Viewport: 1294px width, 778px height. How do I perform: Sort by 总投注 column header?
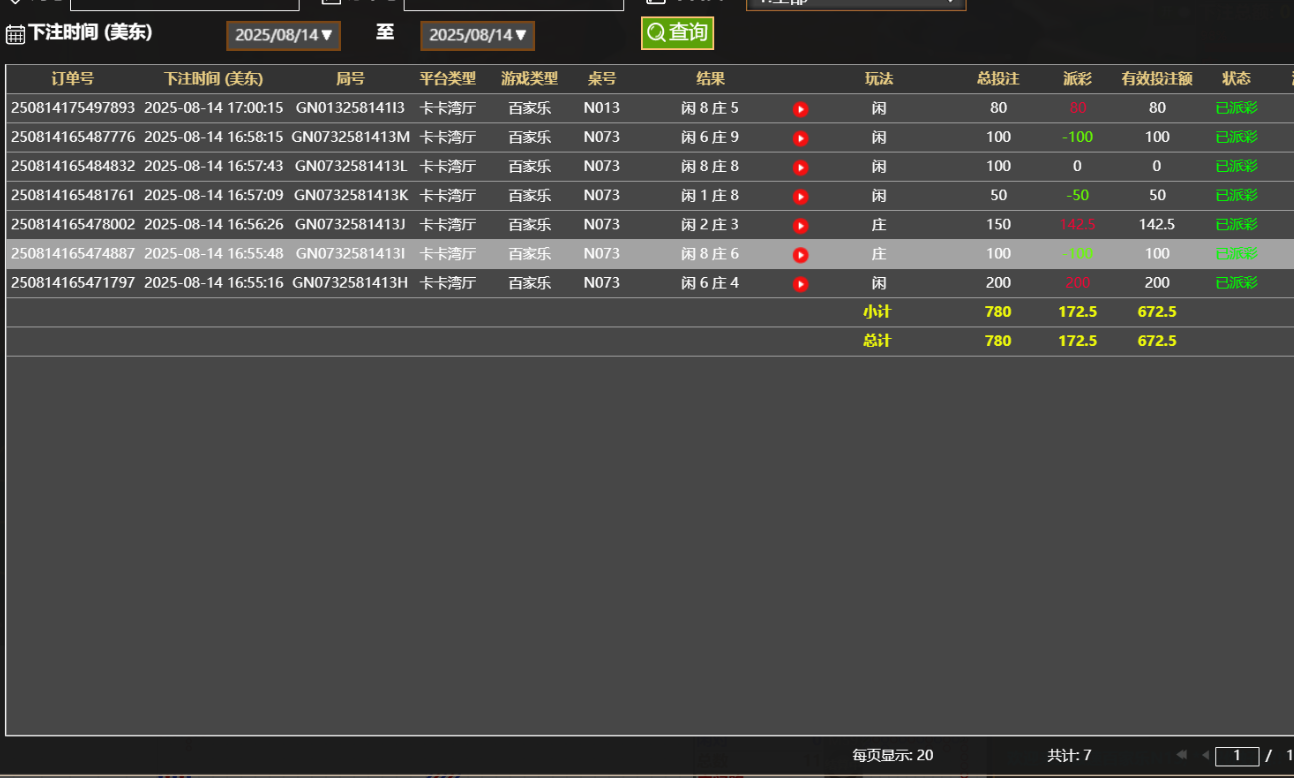point(997,79)
